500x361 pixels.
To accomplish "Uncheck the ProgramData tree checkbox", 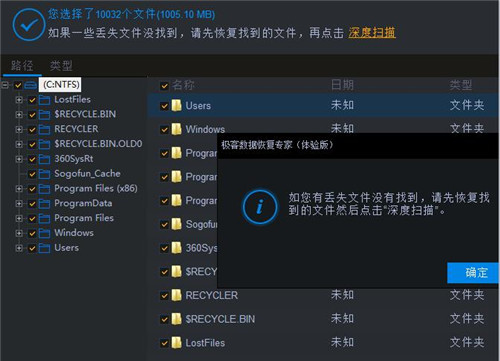I will point(32,204).
